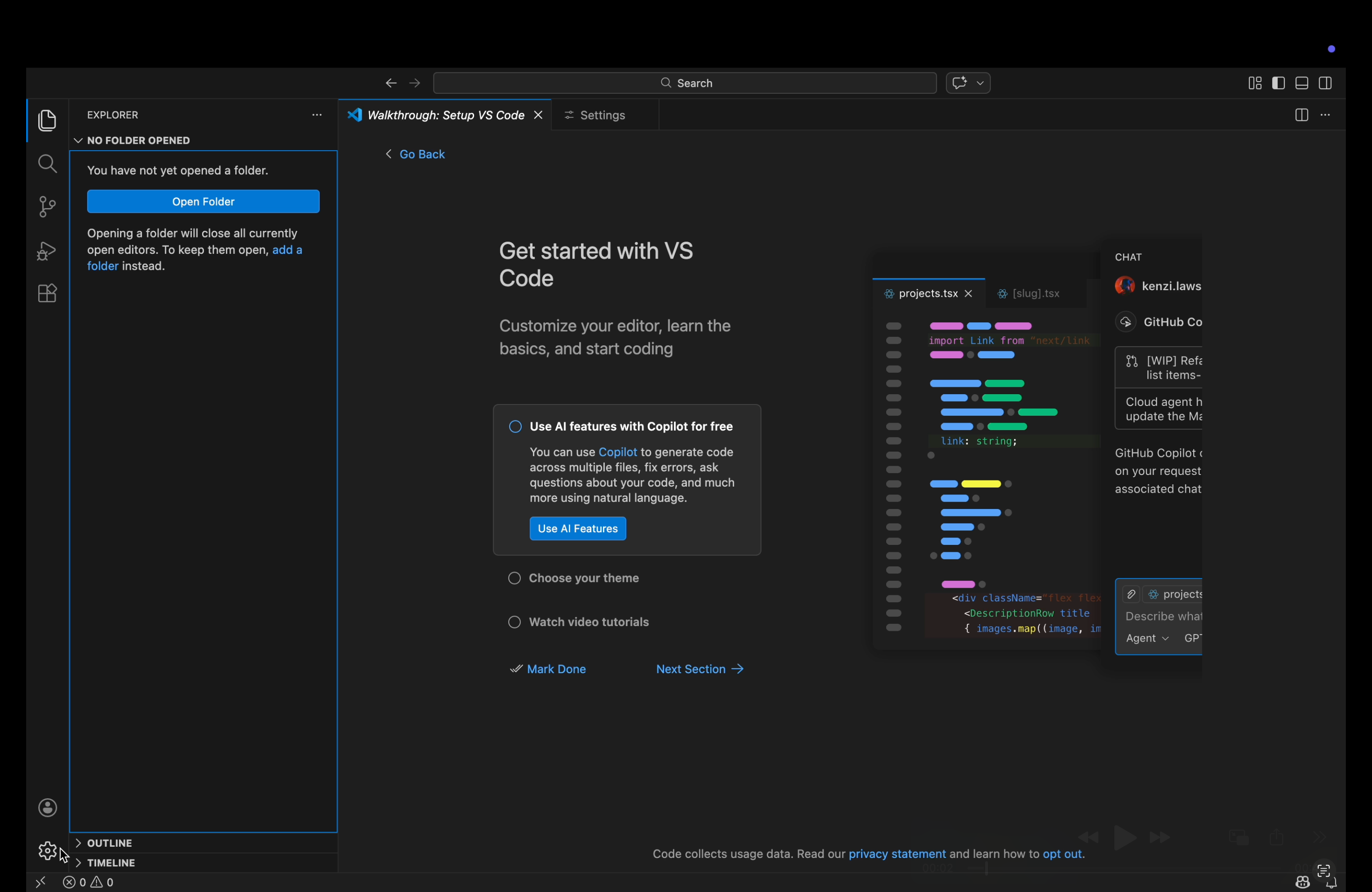Open the Search view in the activity bar
This screenshot has width=1372, height=892.
click(47, 164)
